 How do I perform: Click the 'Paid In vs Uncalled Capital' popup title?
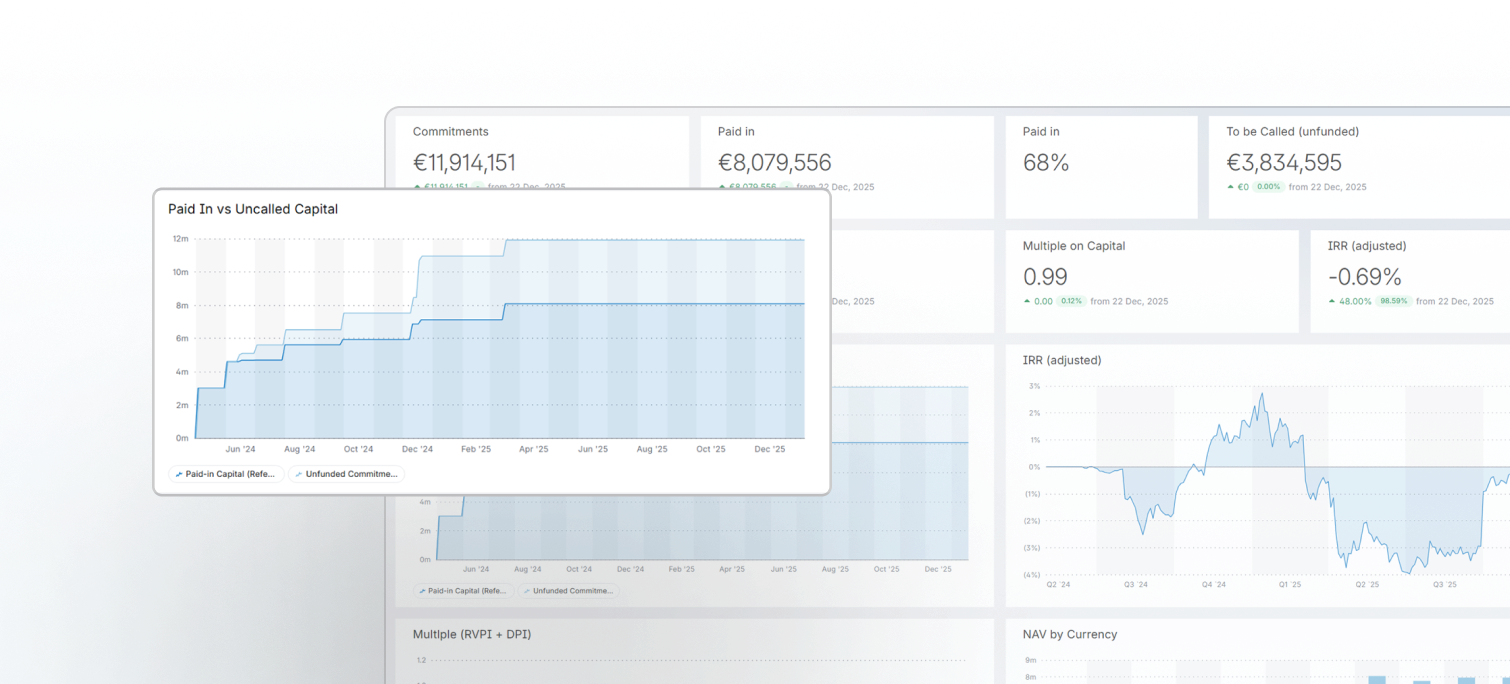(253, 209)
